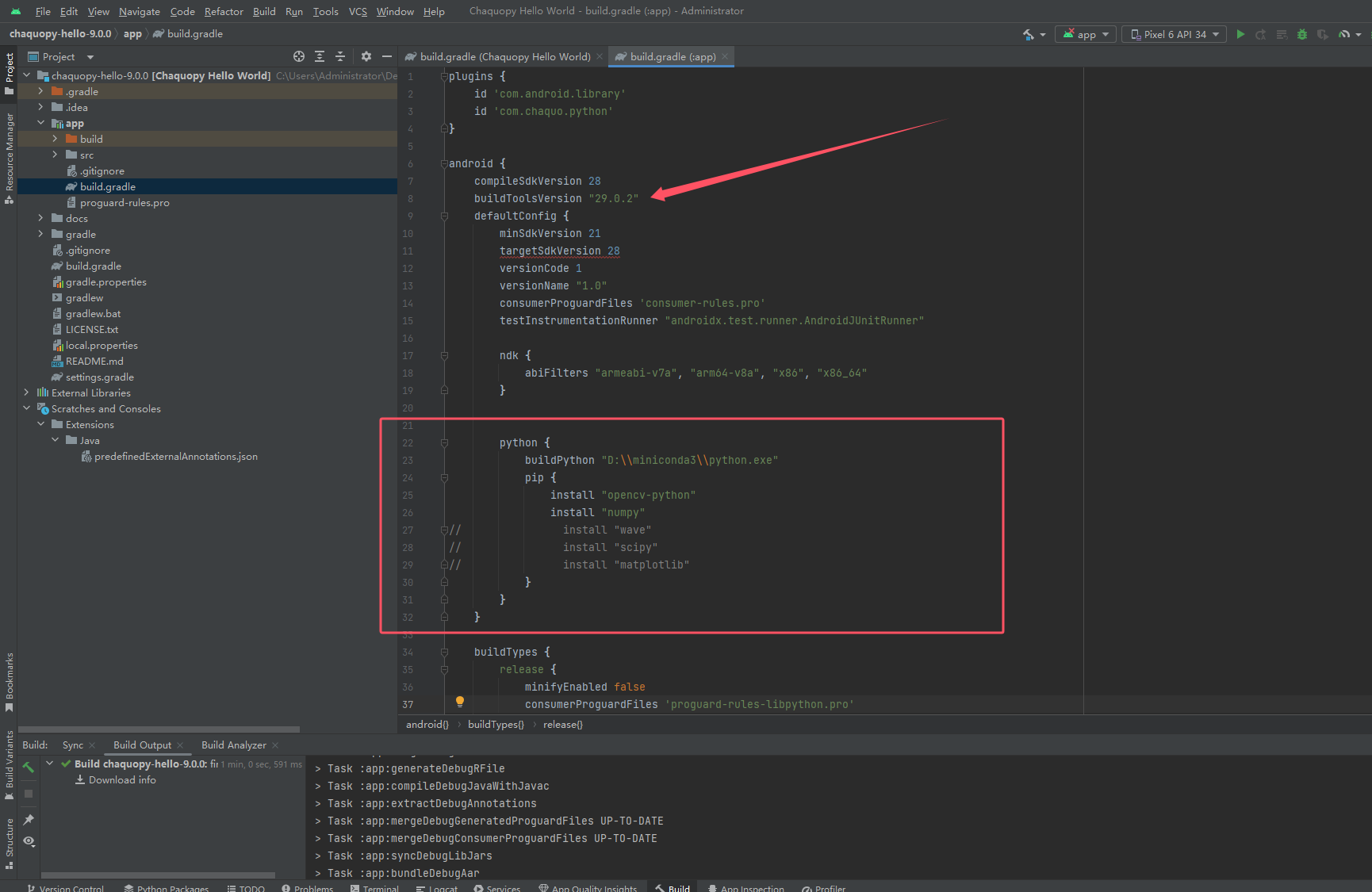Open the Build Analyzer tab
The image size is (1372, 892).
[235, 745]
